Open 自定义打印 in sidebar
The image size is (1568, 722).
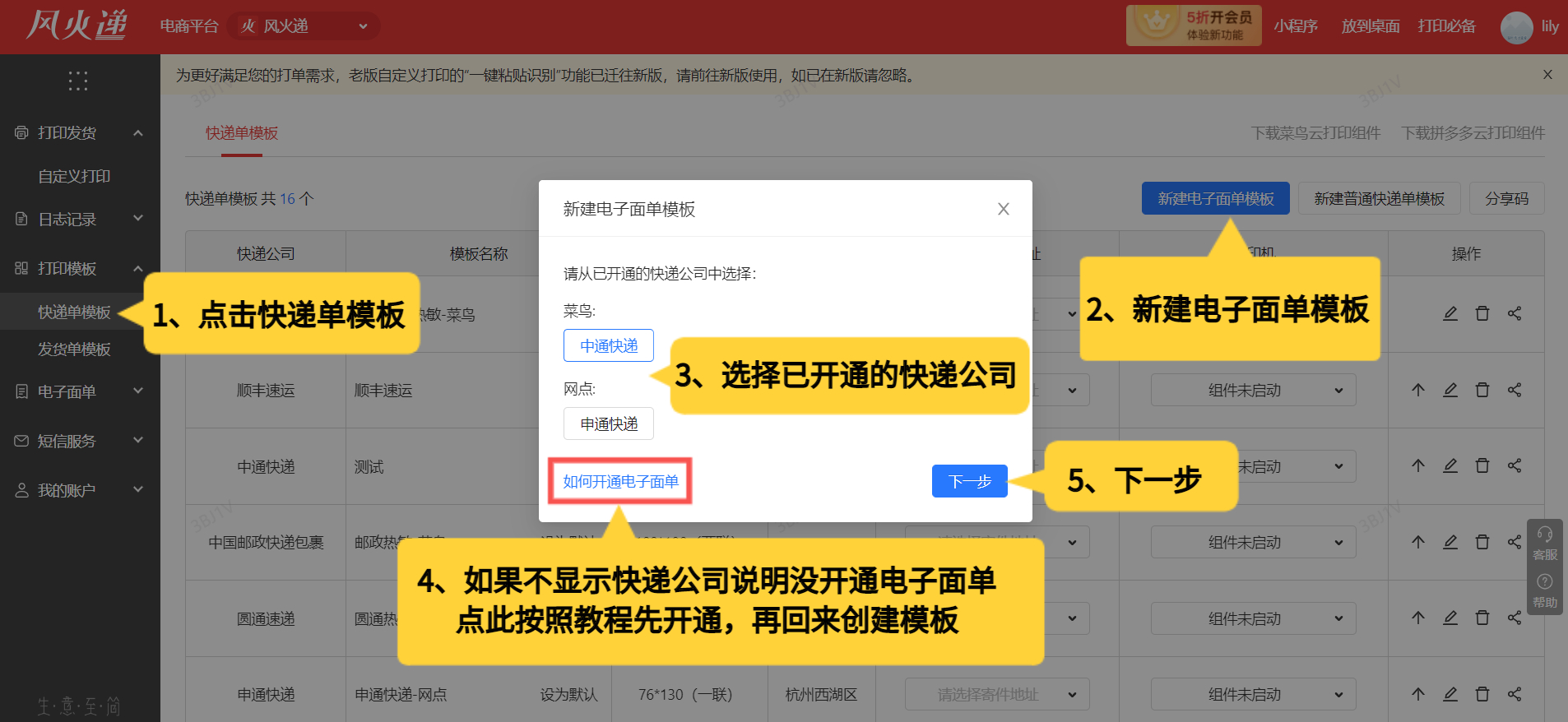pyautogui.click(x=74, y=176)
